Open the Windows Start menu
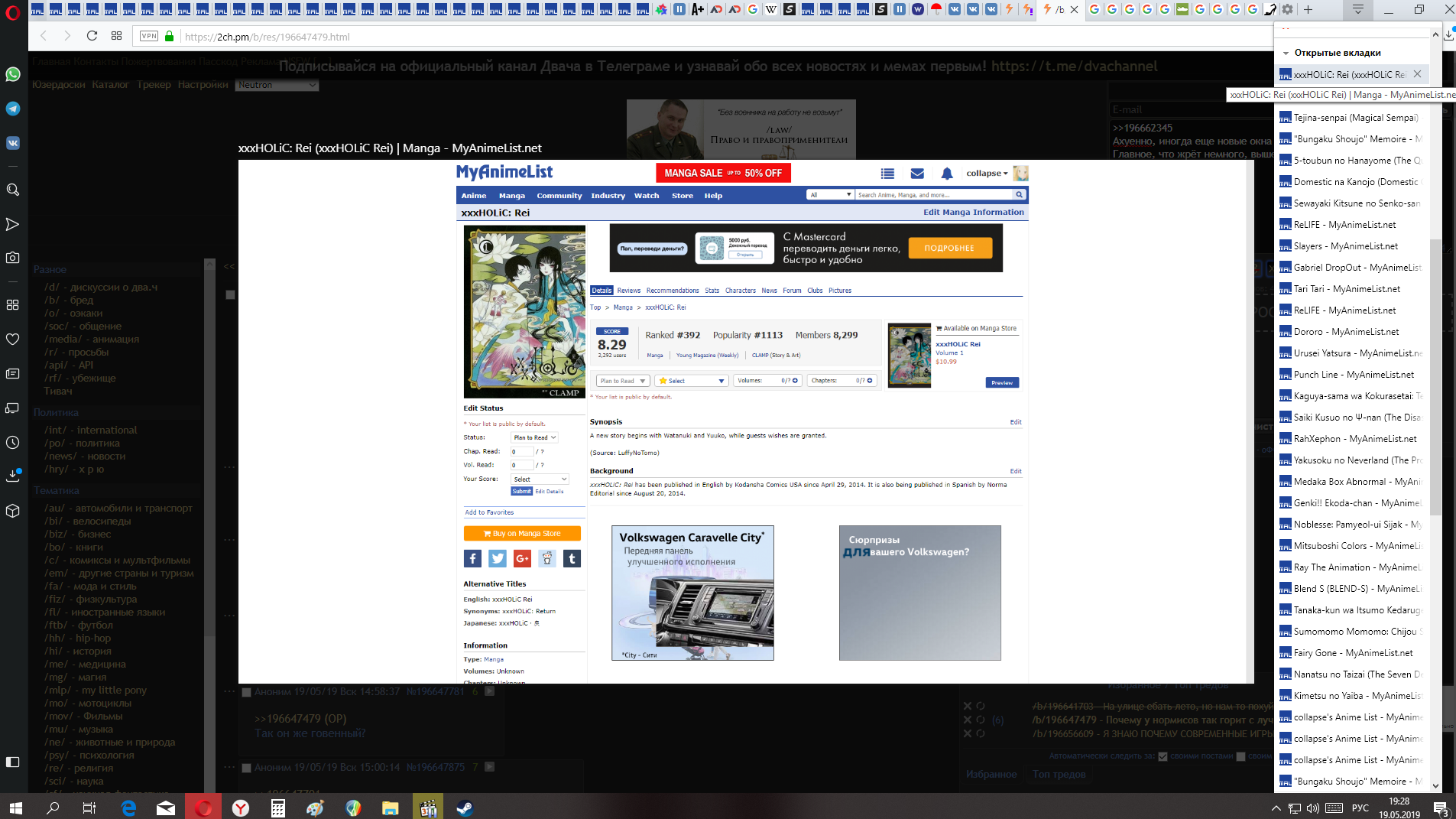Viewport: 1456px width, 819px height. point(15,808)
